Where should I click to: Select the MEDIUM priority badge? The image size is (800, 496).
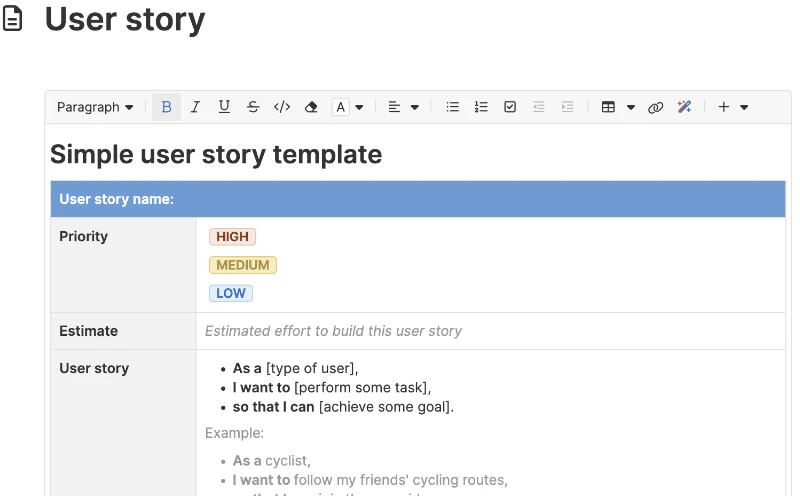[x=243, y=265]
